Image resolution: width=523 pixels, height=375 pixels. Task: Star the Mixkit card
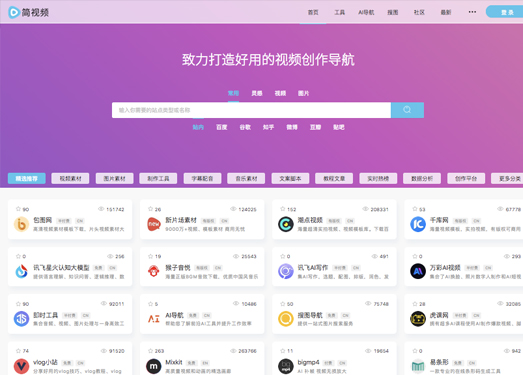click(x=150, y=351)
